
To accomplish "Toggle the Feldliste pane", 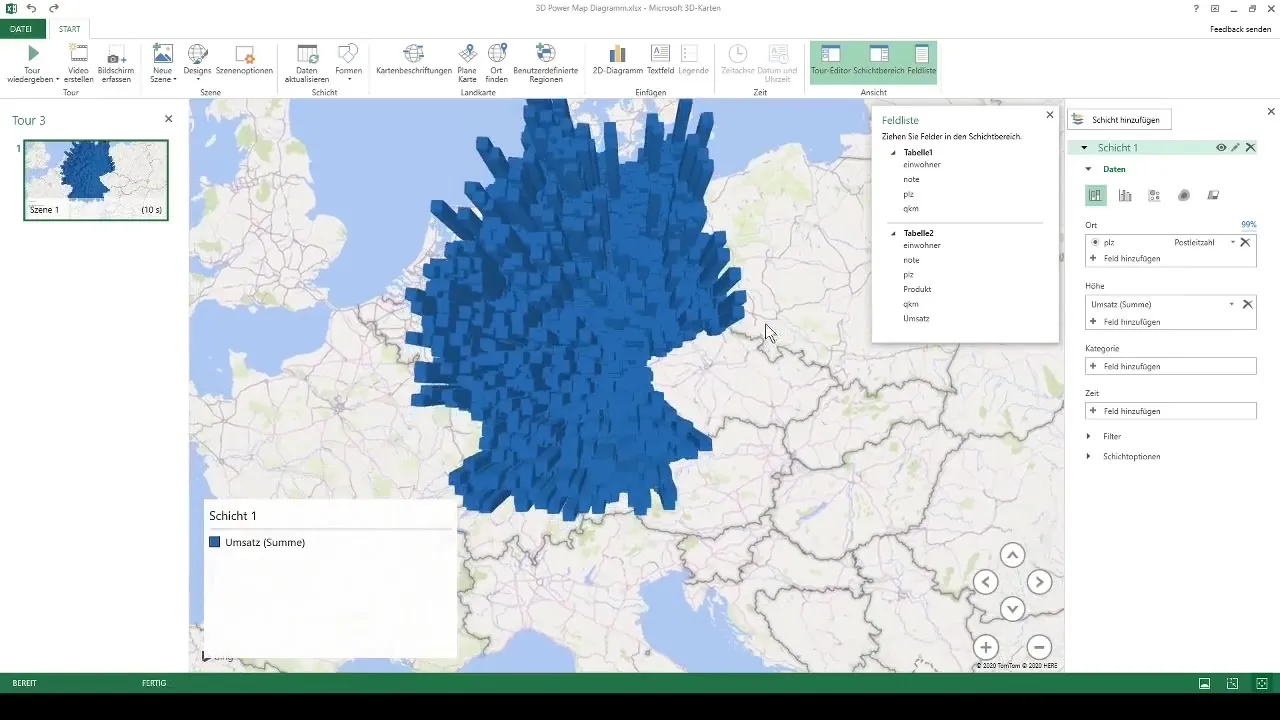I will pyautogui.click(x=921, y=61).
